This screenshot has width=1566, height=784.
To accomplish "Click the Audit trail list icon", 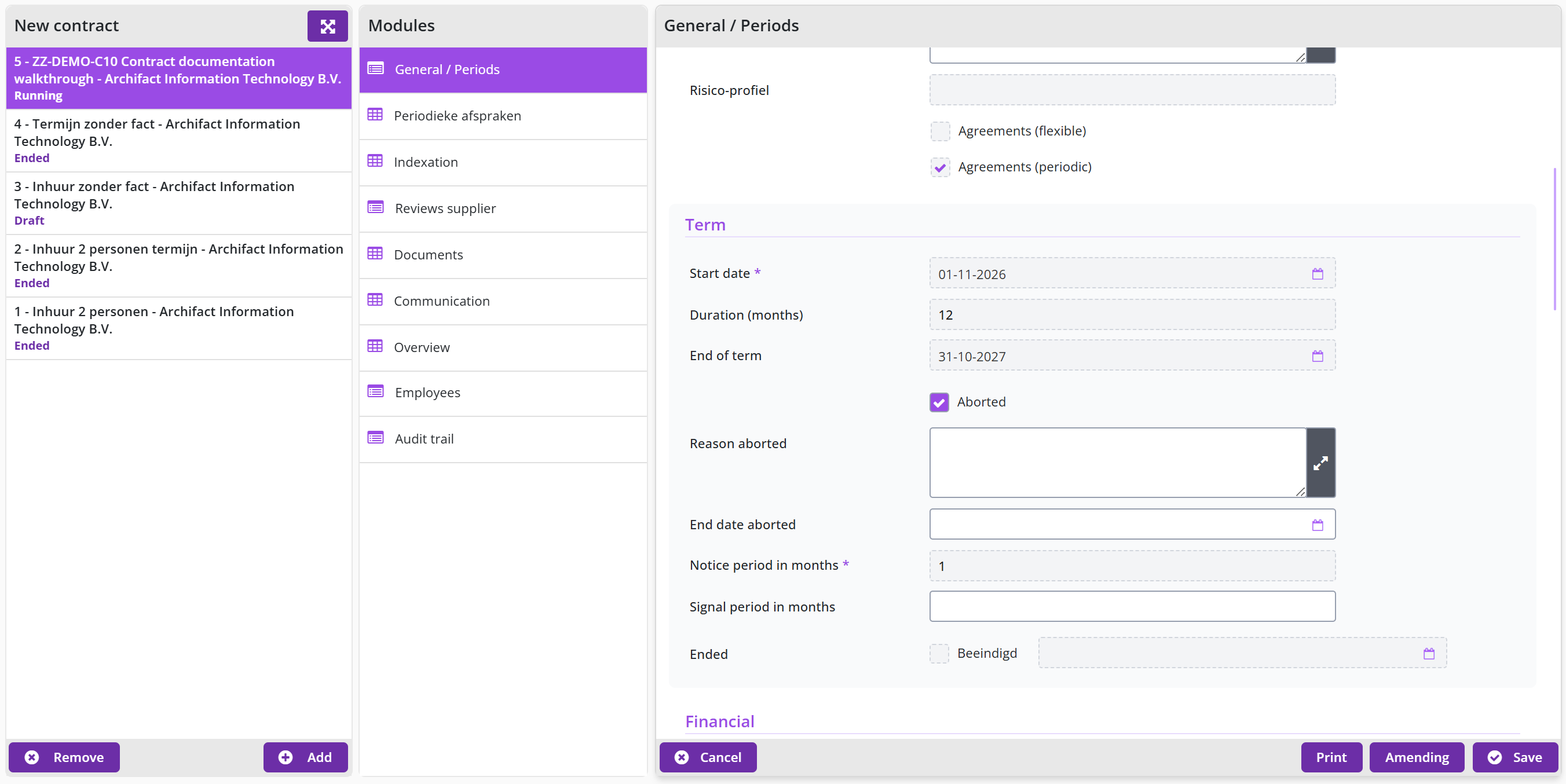I will [x=376, y=438].
